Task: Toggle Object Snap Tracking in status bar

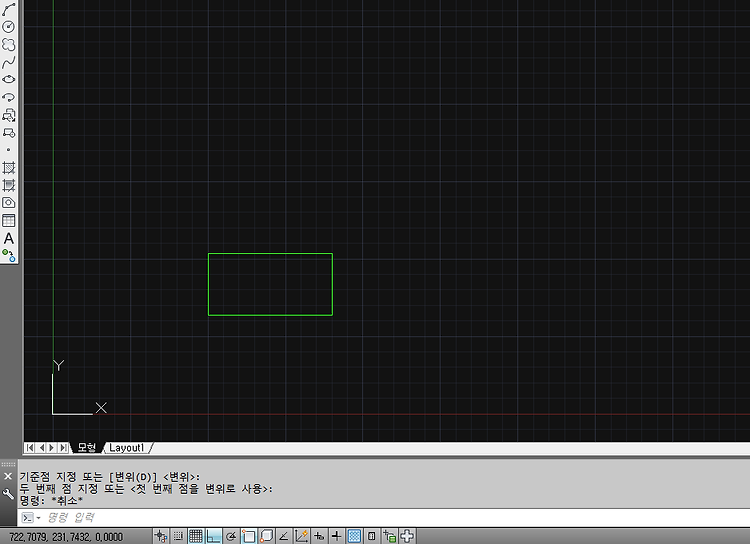Action: [284, 536]
